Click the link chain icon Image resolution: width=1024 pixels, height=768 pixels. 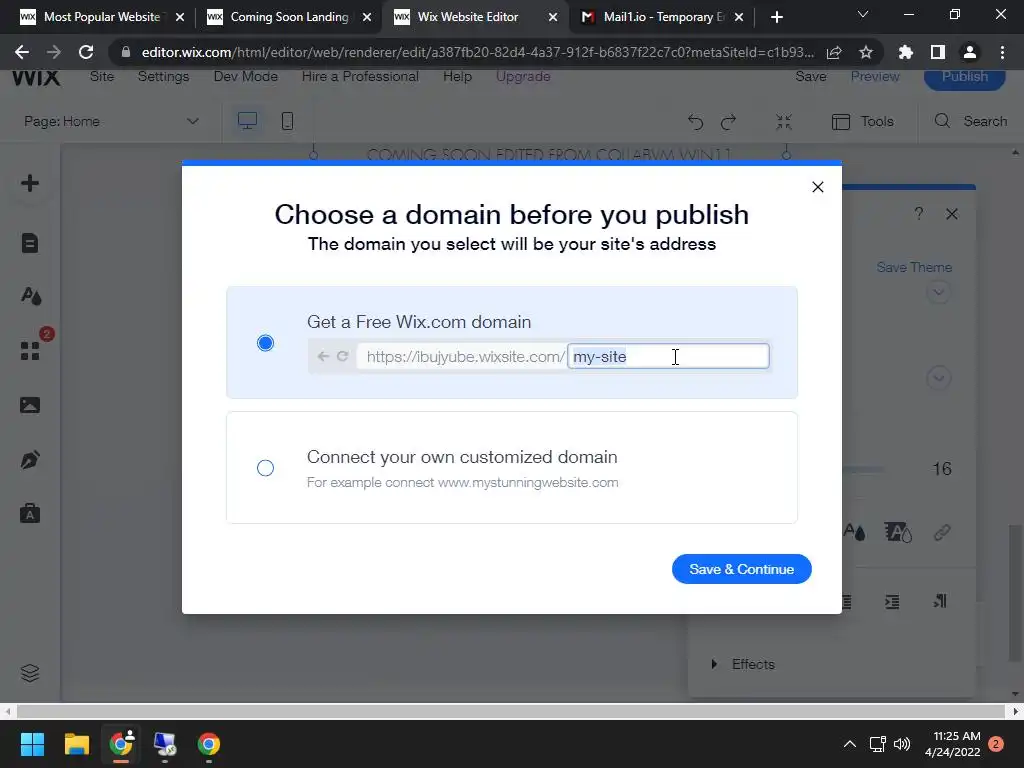[942, 532]
